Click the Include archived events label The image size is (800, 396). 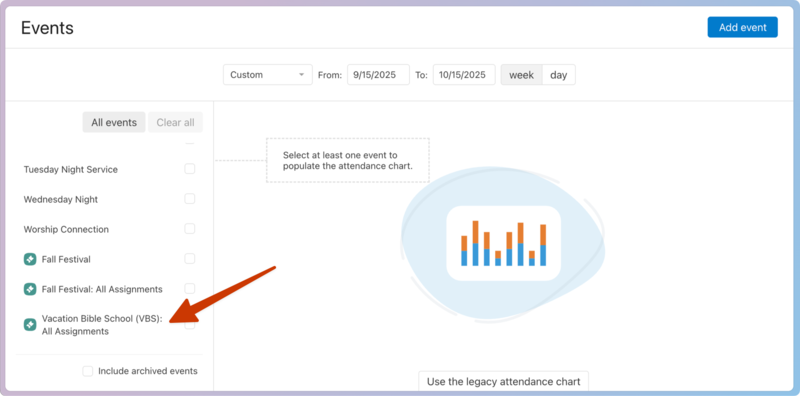click(x=148, y=371)
